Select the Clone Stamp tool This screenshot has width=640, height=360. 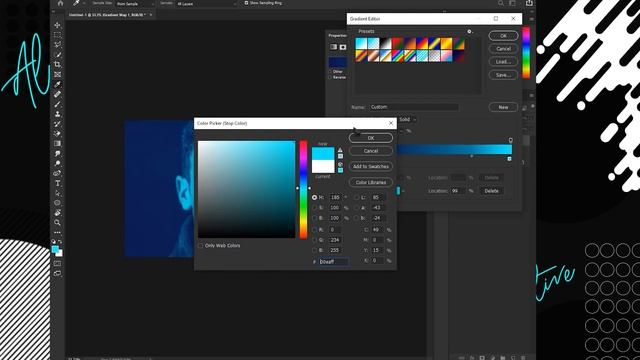pos(58,114)
